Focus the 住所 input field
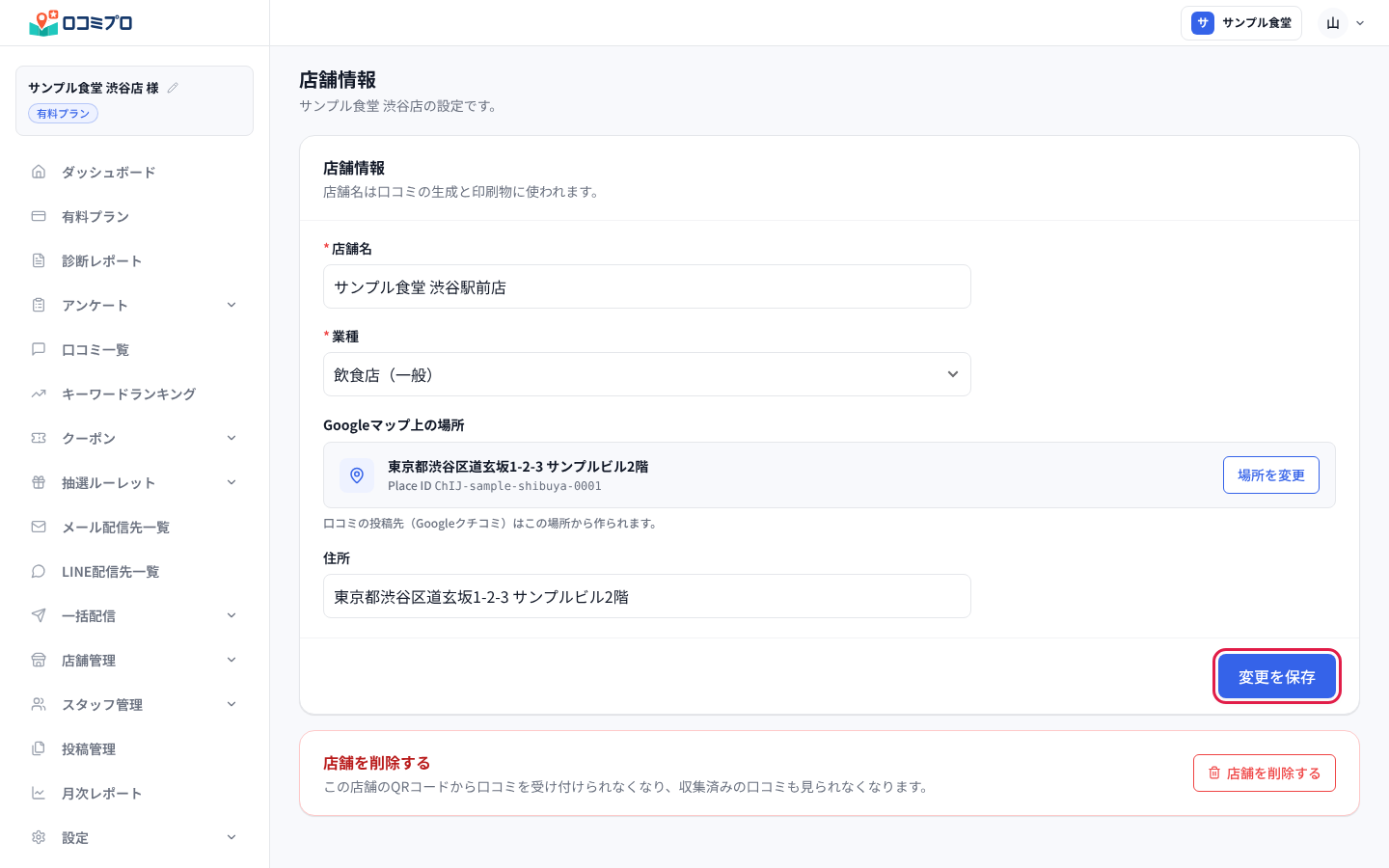The height and width of the screenshot is (868, 1389). click(647, 596)
